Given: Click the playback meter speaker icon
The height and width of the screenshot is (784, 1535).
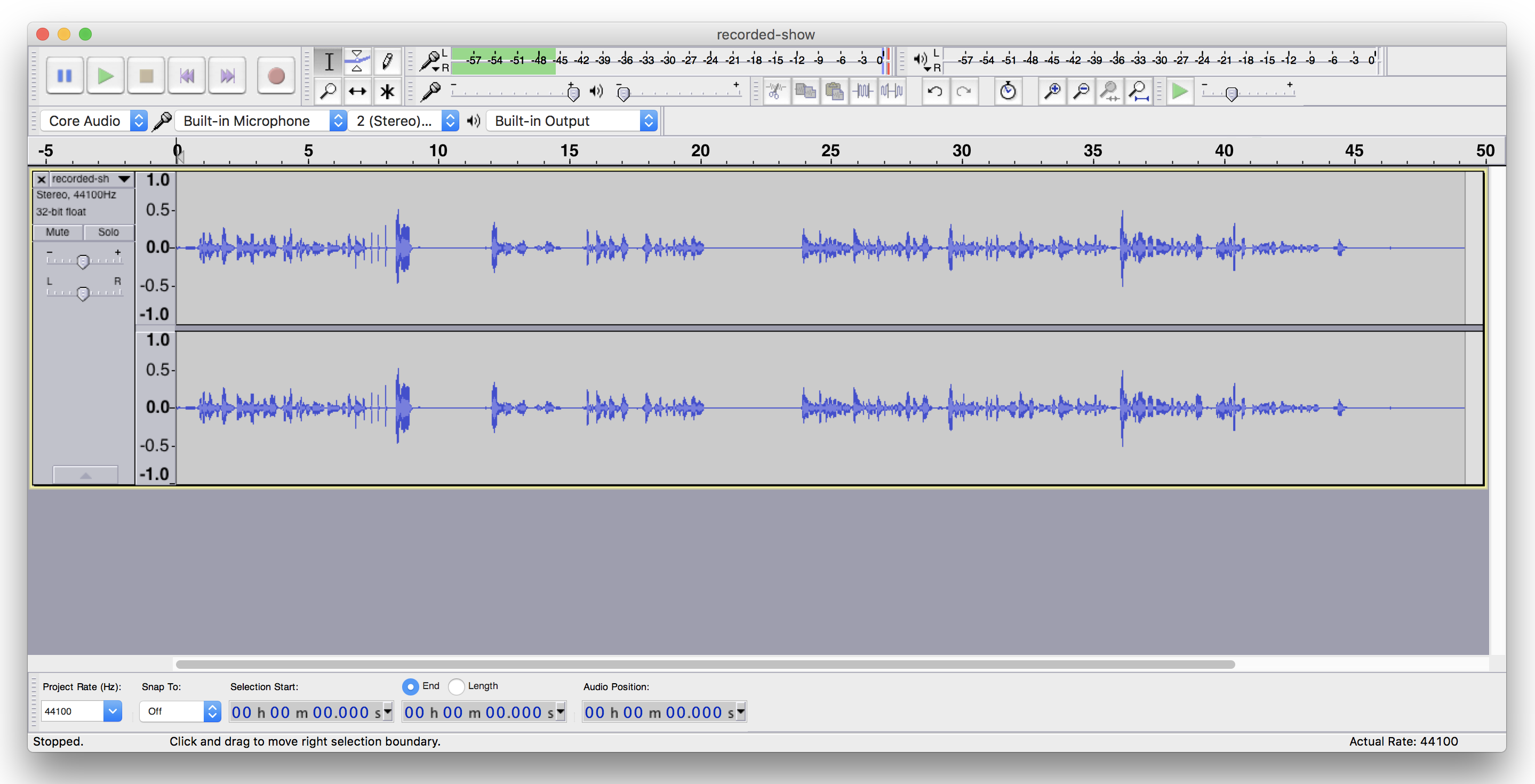Looking at the screenshot, I should coord(921,60).
